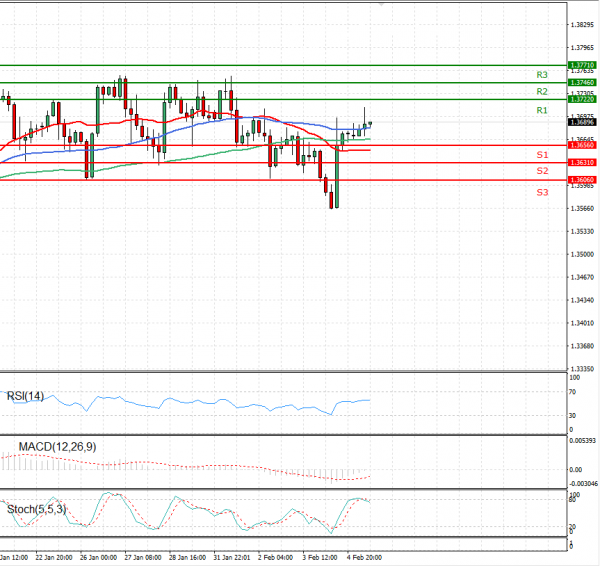The image size is (600, 566).
Task: Click the MACD(12,26,9) indicator label
Action: click(57, 447)
